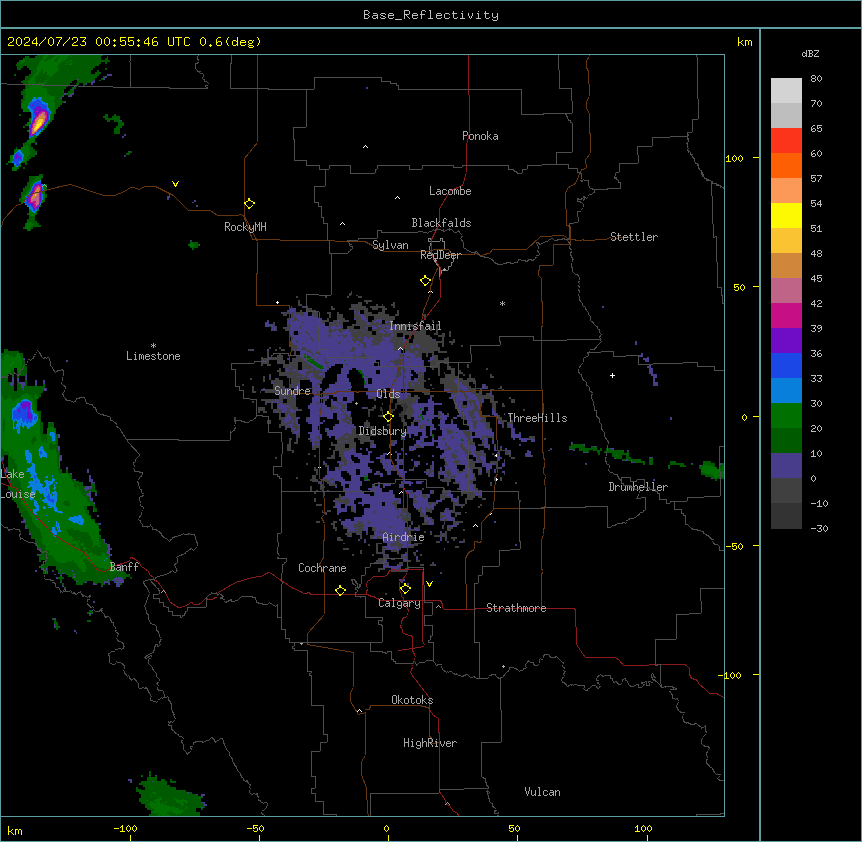
Task: Click the Calgary city label
Action: click(399, 603)
